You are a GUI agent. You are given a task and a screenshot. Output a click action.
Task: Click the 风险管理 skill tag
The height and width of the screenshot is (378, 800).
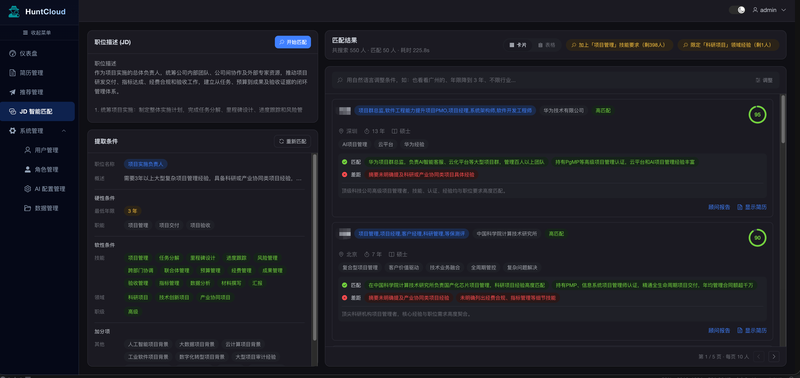pyautogui.click(x=267, y=258)
